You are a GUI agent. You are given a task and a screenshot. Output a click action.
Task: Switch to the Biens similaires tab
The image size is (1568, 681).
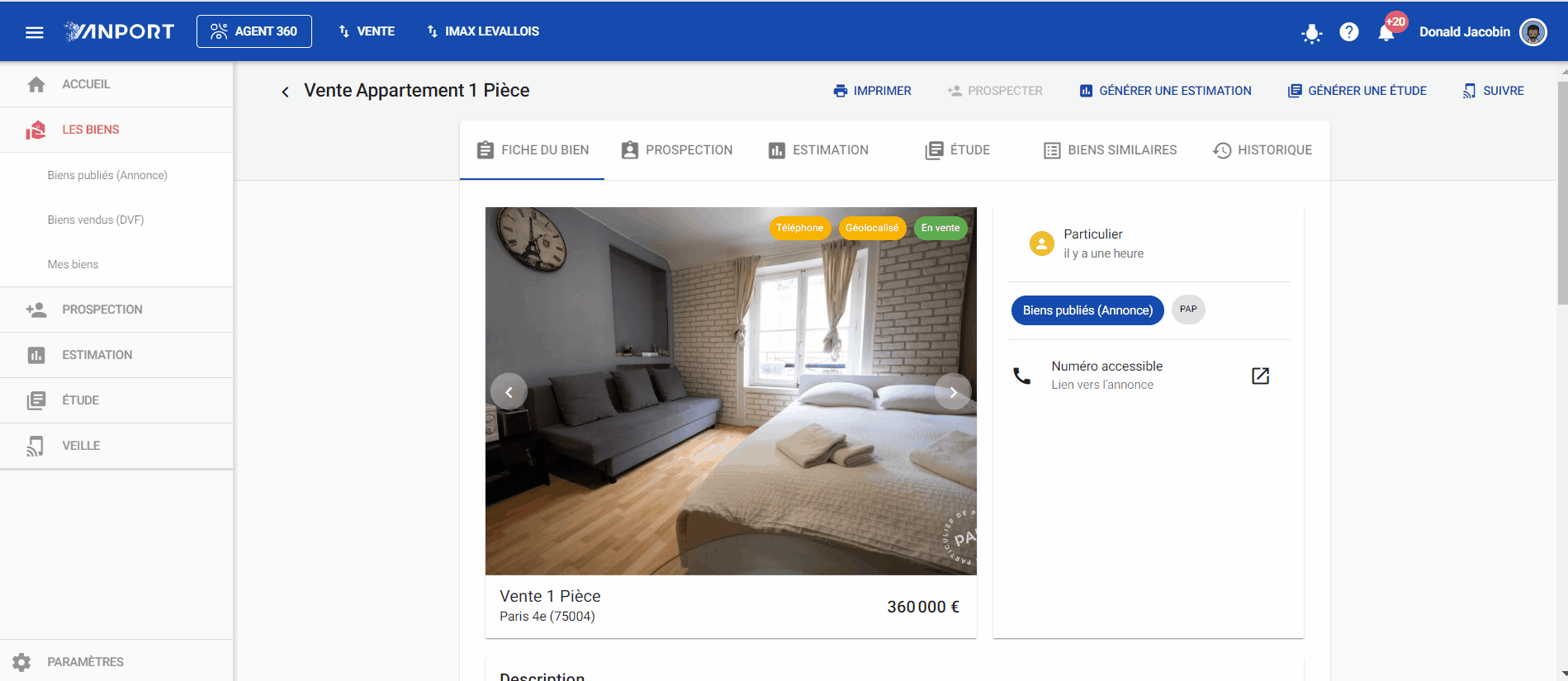pyautogui.click(x=1111, y=150)
